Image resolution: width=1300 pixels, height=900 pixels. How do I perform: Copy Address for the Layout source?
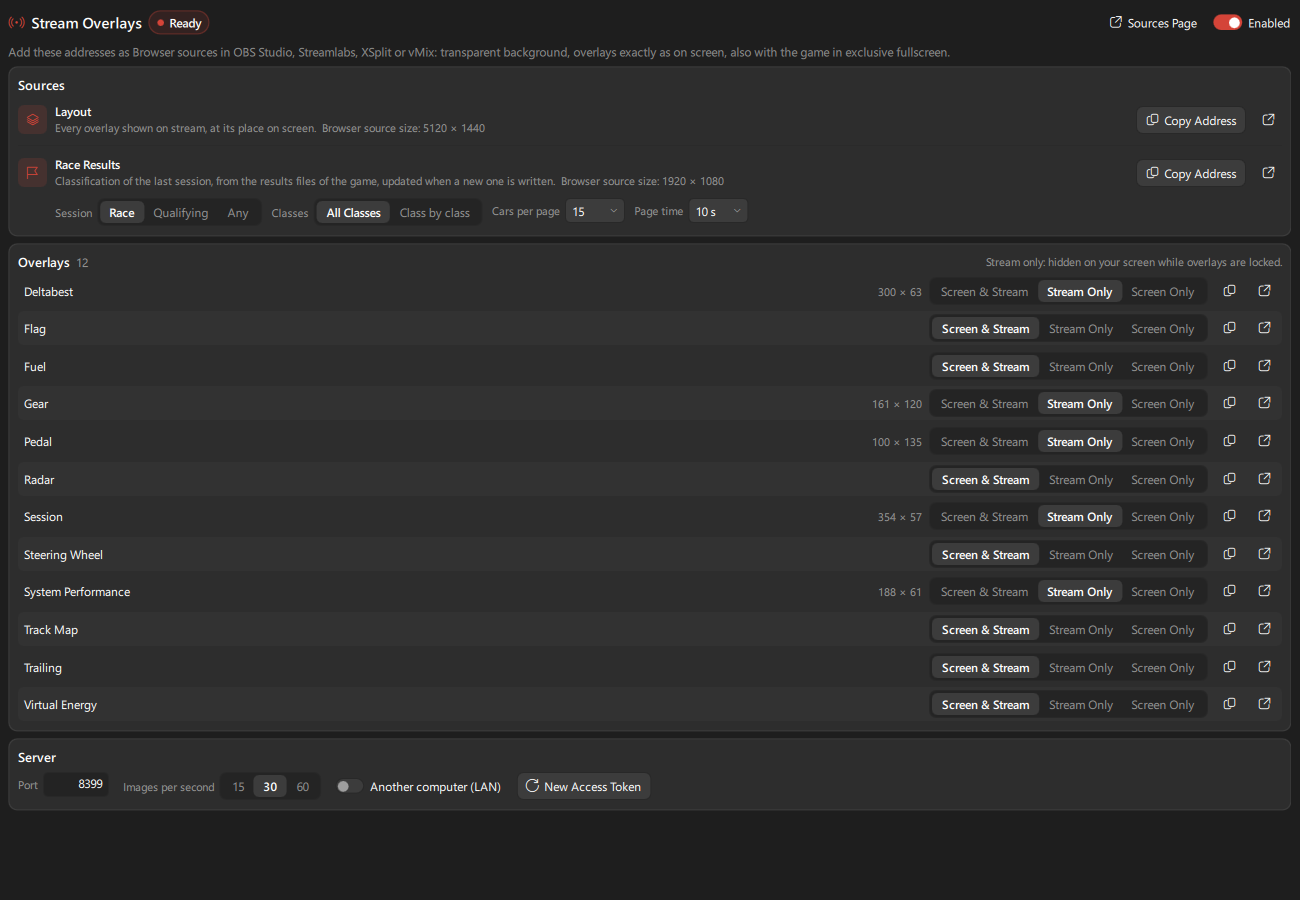pos(1191,120)
